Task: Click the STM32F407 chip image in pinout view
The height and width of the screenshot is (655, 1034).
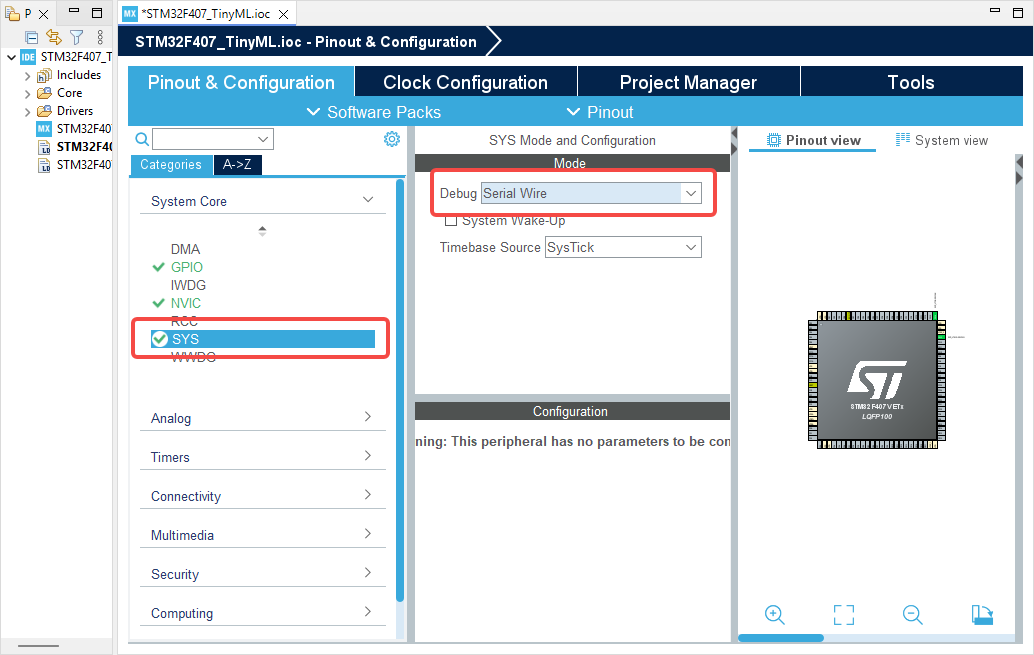Action: [x=876, y=381]
